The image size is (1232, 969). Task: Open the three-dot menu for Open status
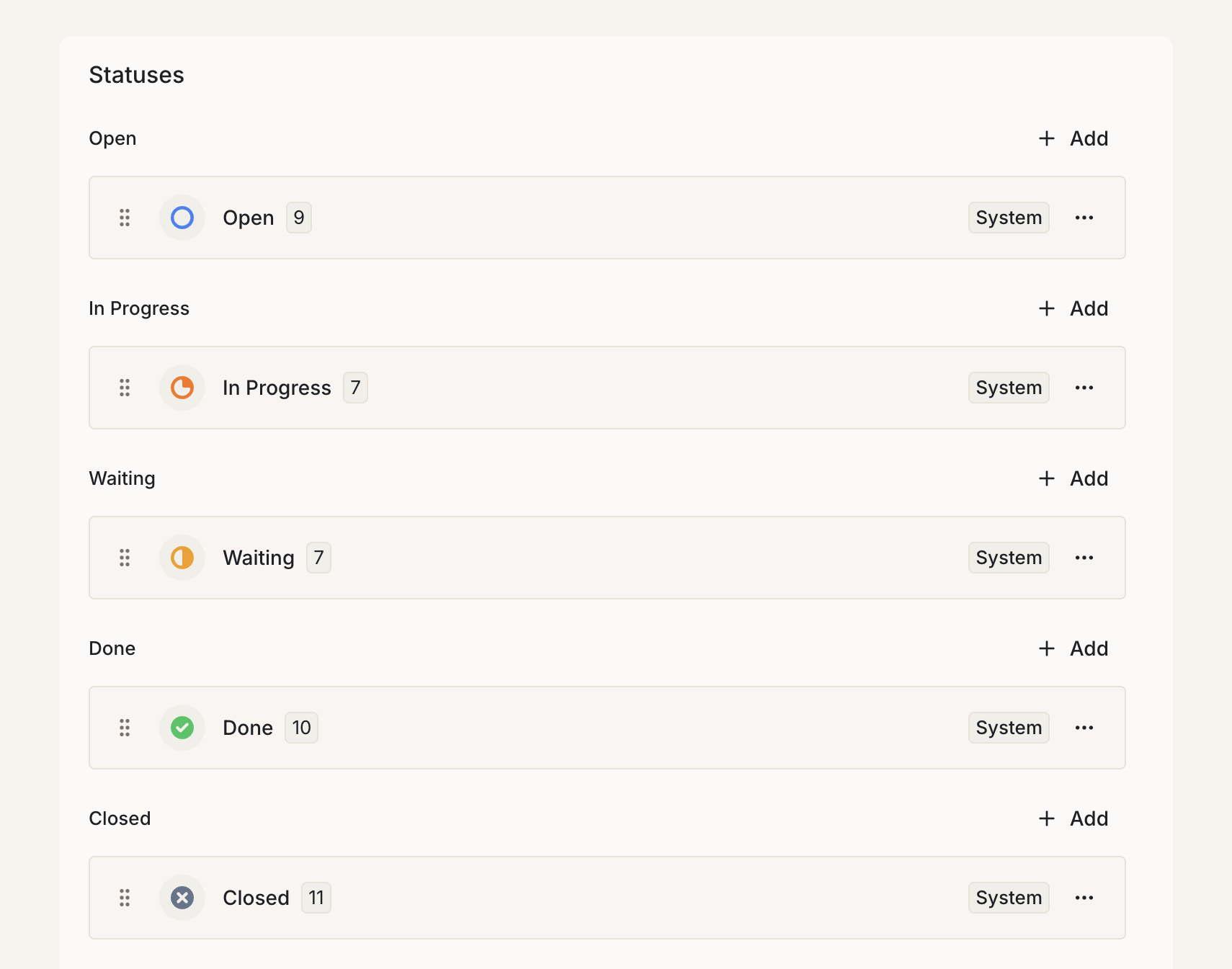[x=1084, y=218]
